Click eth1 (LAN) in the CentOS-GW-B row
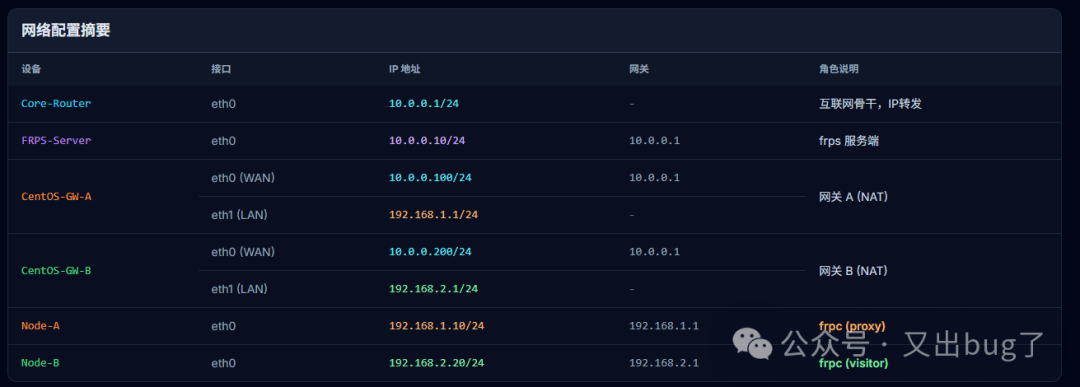Viewport: 1080px width, 387px height. click(x=239, y=289)
